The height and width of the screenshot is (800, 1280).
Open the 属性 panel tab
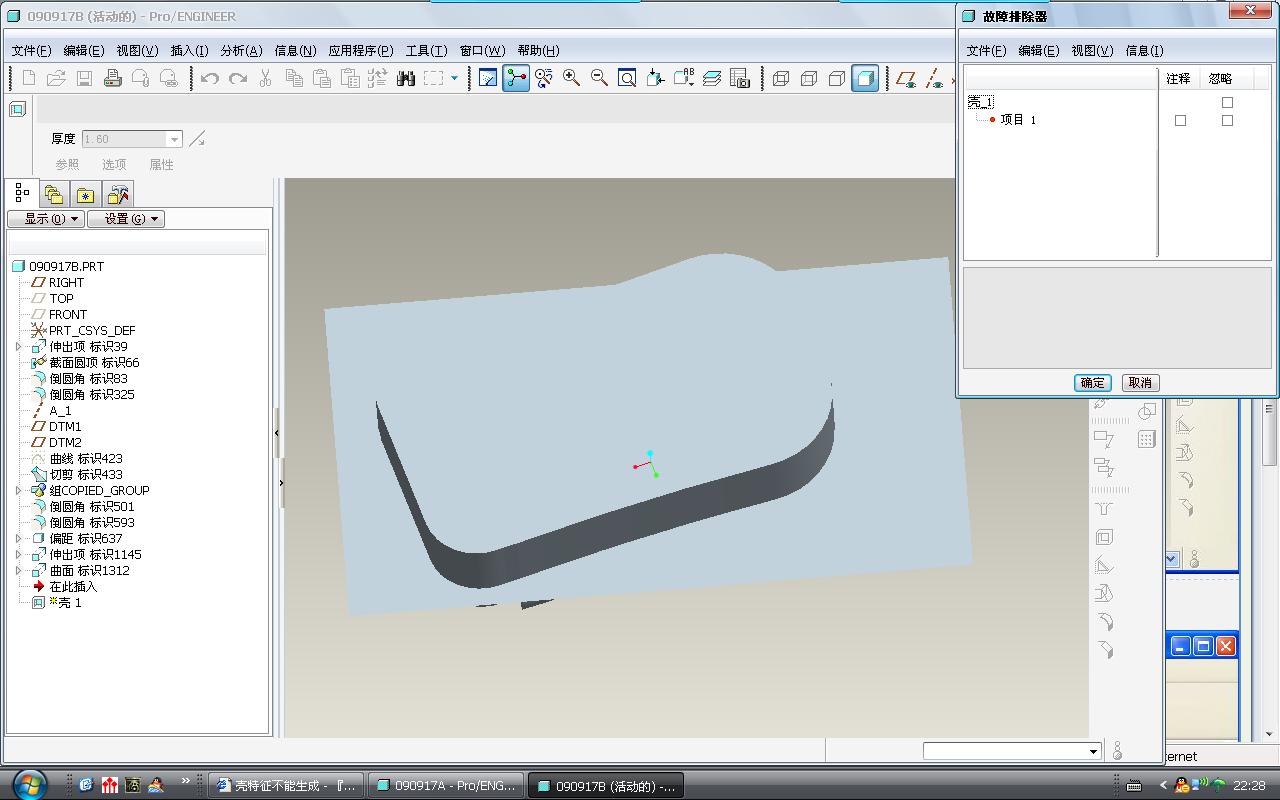[x=161, y=165]
